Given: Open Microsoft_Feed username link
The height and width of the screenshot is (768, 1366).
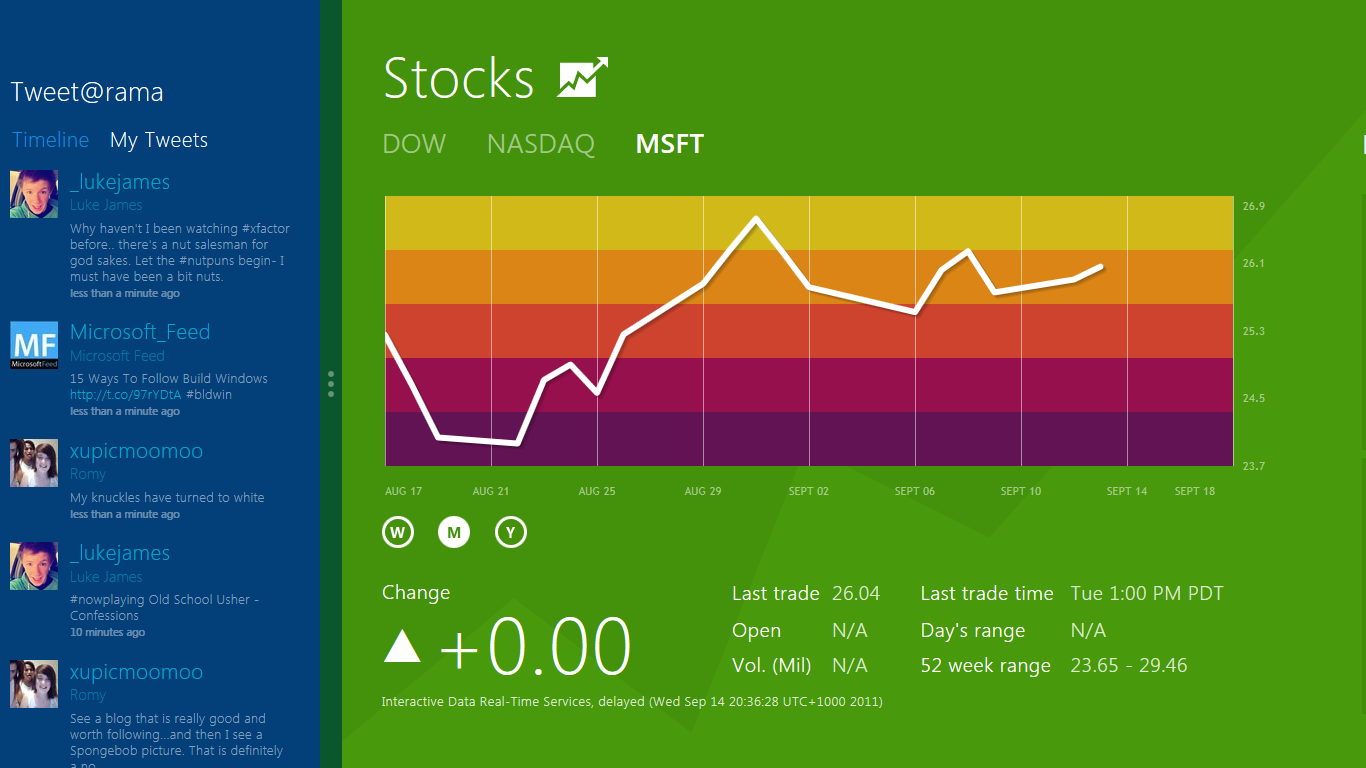Looking at the screenshot, I should (140, 332).
